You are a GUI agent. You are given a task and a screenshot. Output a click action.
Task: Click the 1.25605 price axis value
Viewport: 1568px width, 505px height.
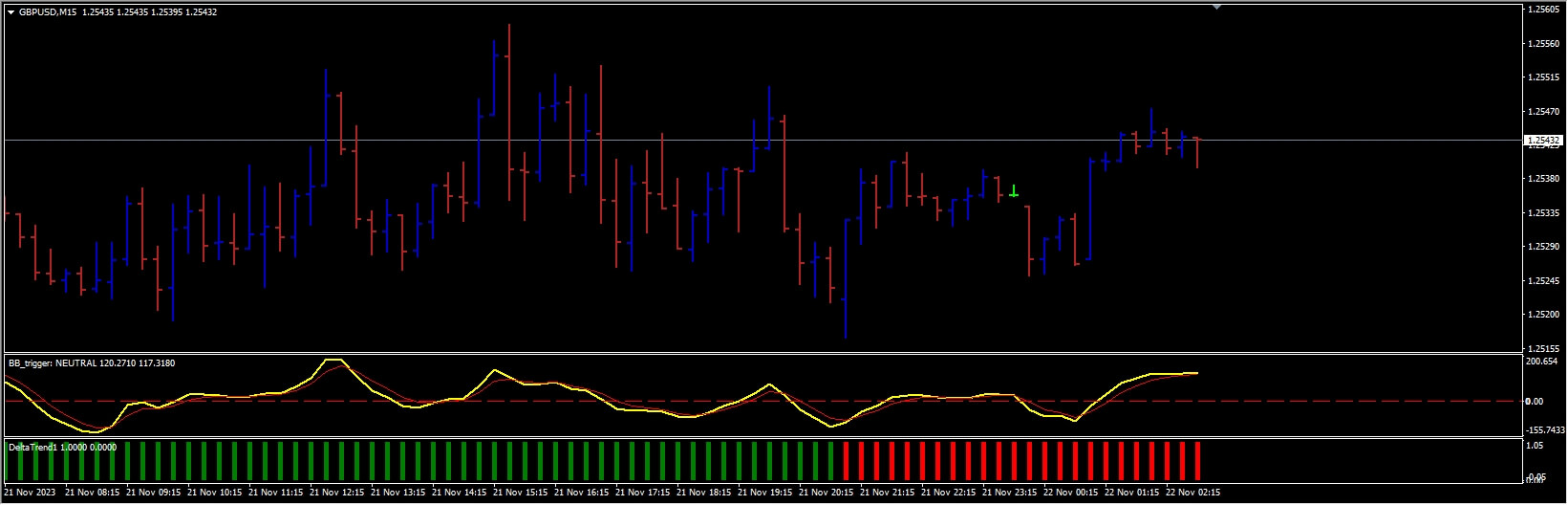(1543, 9)
